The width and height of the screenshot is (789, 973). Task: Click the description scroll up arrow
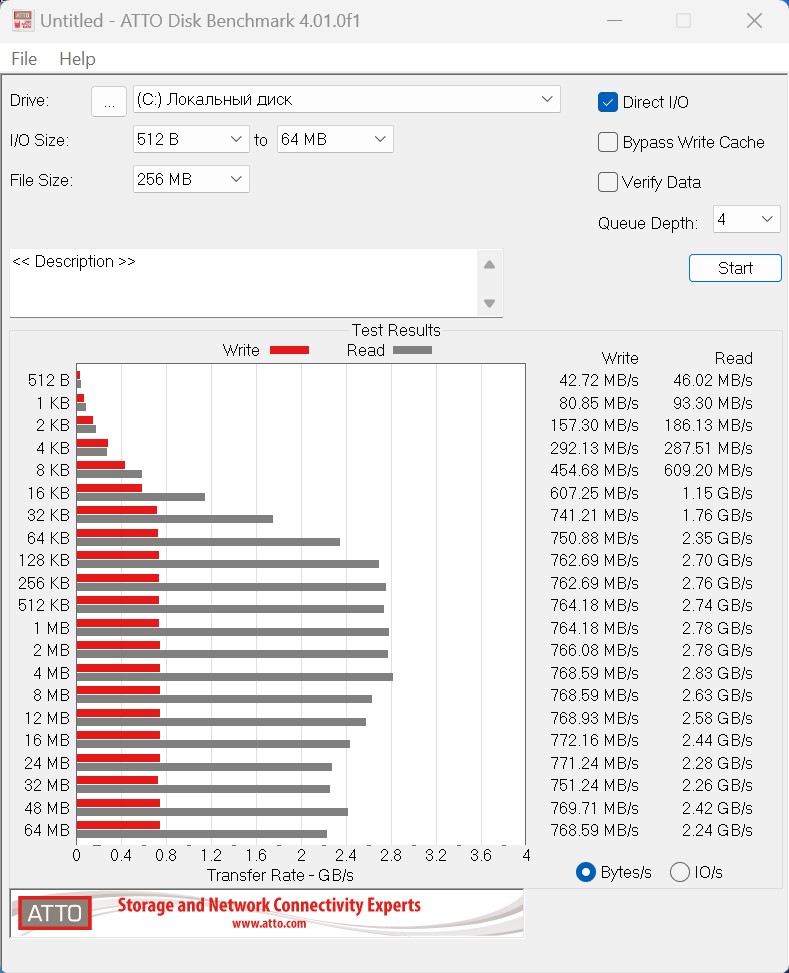click(489, 265)
